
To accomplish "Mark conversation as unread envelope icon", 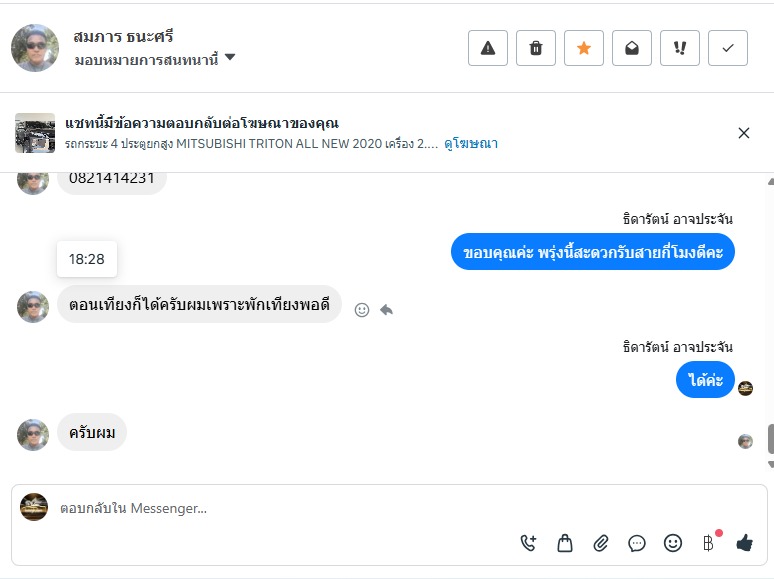I will [632, 48].
